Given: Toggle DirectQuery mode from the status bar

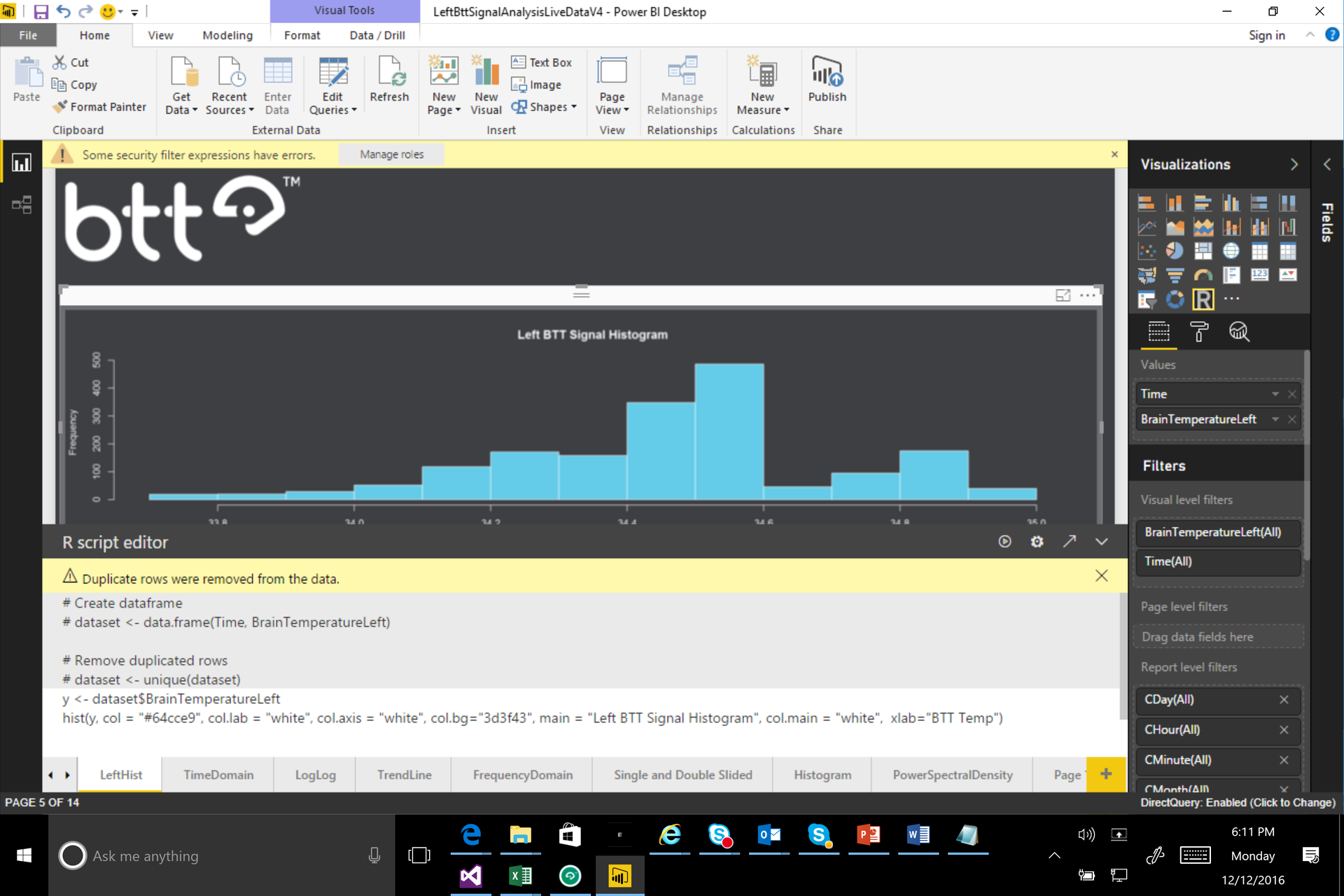Looking at the screenshot, I should [x=1238, y=803].
